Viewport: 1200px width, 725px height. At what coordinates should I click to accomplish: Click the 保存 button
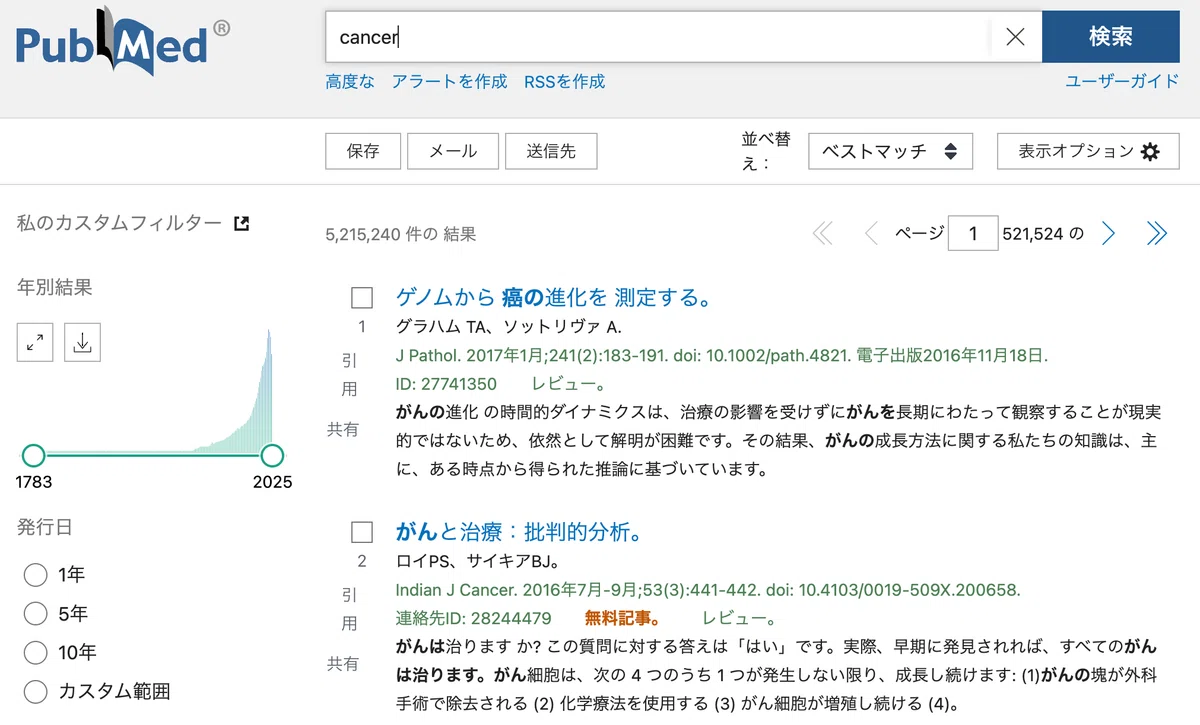(x=363, y=151)
